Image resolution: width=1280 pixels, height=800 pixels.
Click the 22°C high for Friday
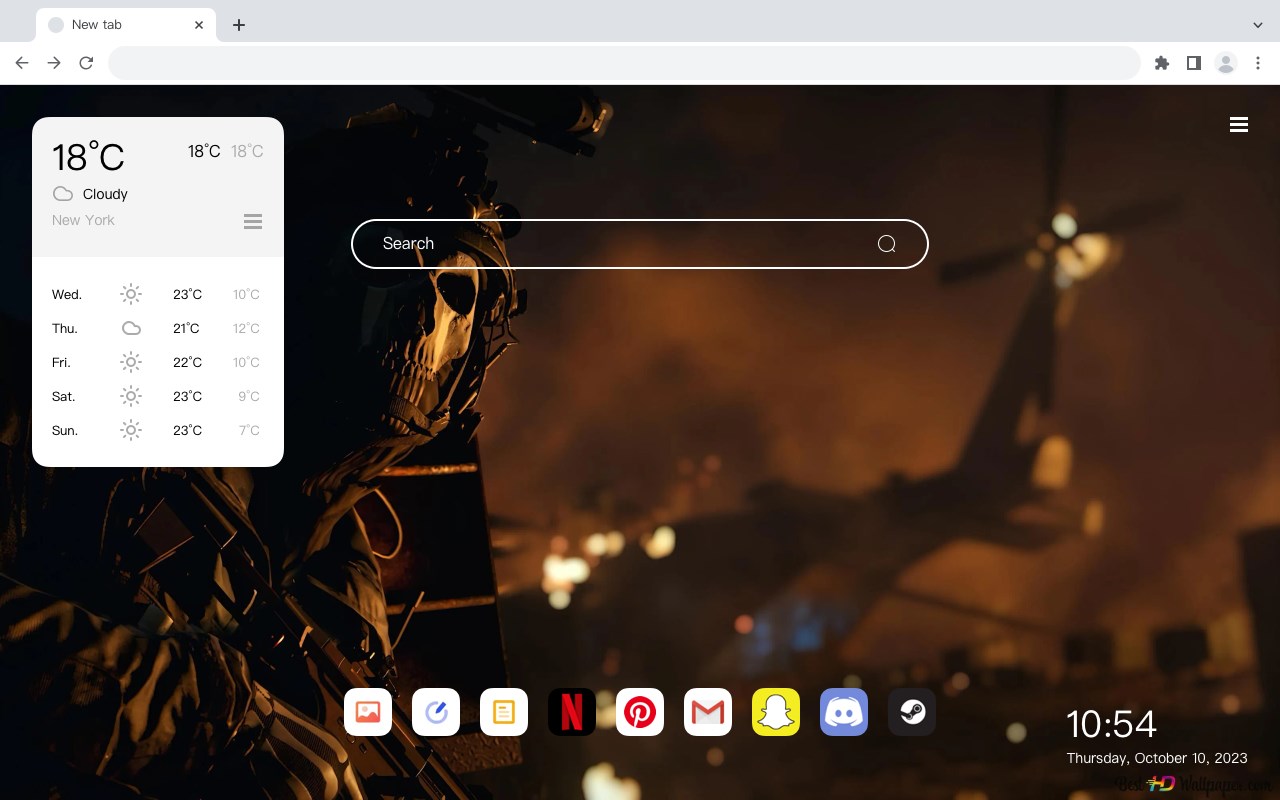tap(187, 362)
